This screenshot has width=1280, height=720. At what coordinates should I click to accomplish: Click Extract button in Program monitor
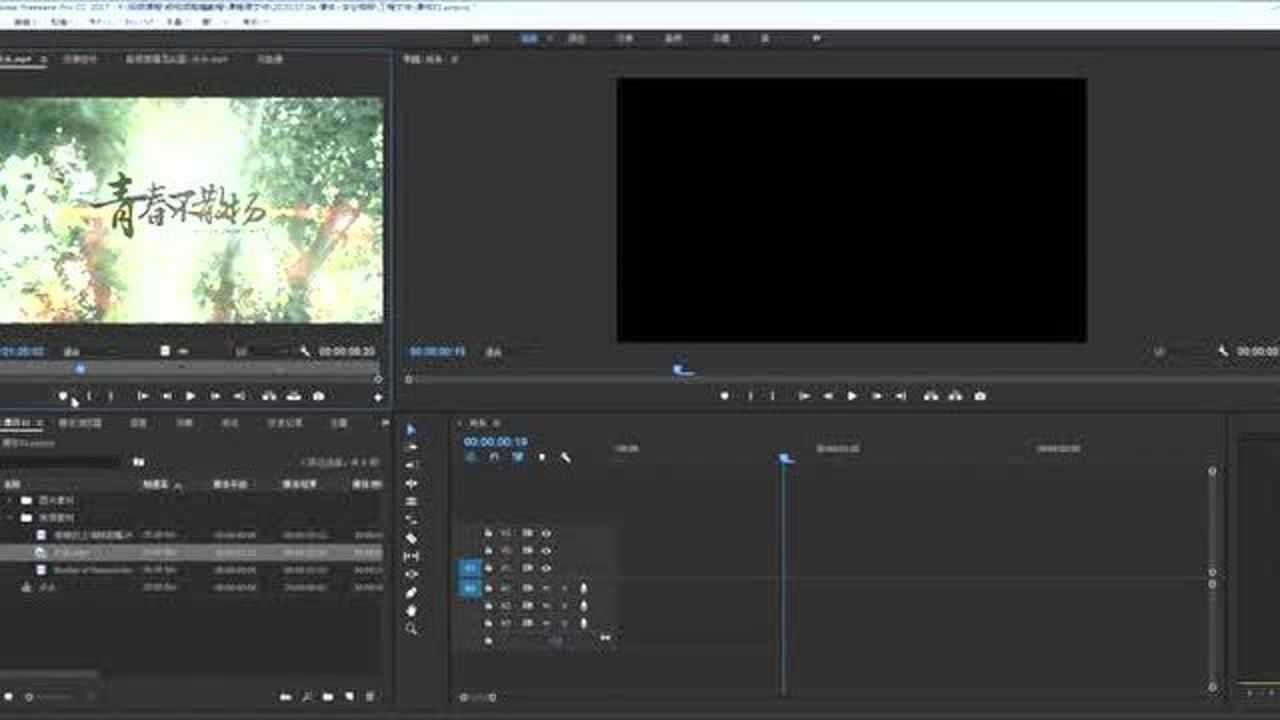pyautogui.click(x=956, y=396)
